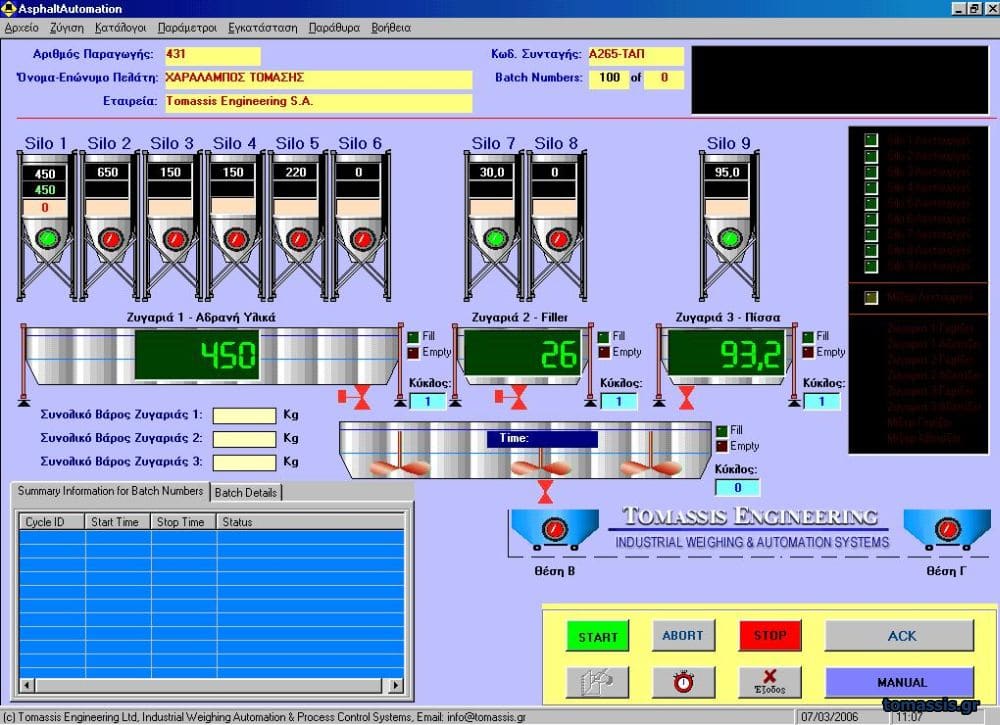1000x725 pixels.
Task: Toggle the mixer Fill indicator box
Action: [721, 430]
